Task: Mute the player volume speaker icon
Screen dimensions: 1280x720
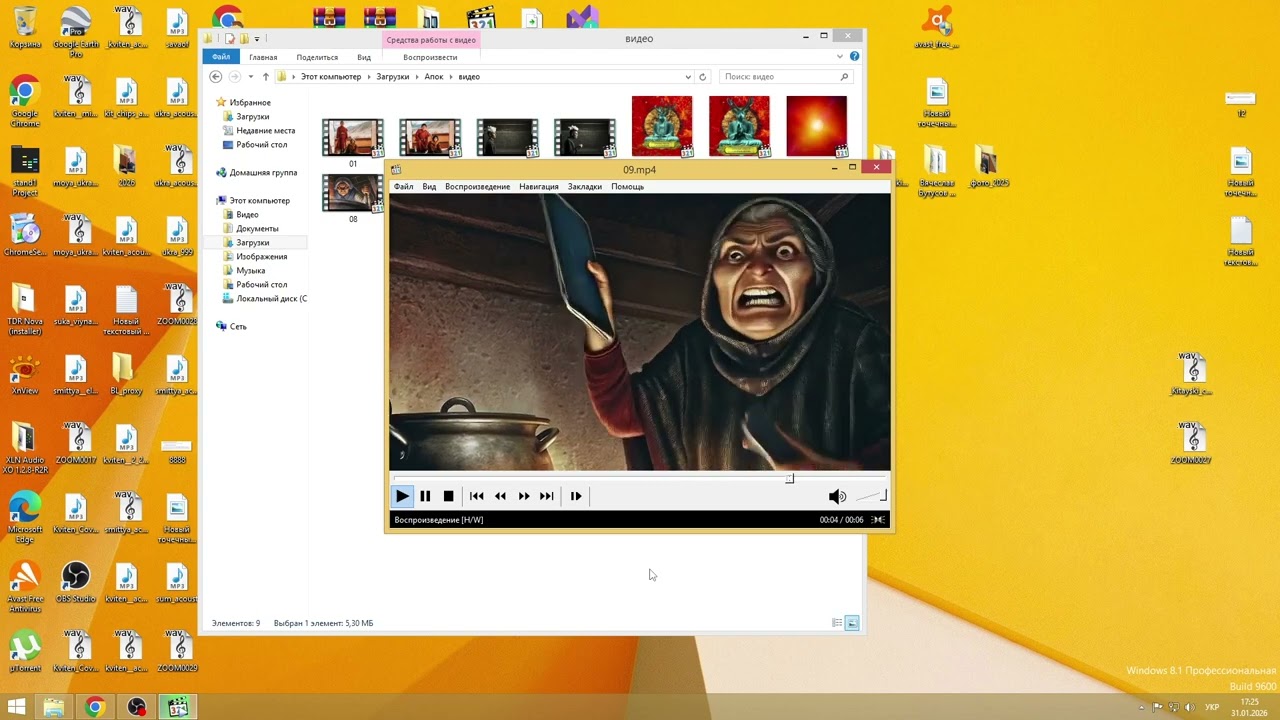Action: [837, 497]
